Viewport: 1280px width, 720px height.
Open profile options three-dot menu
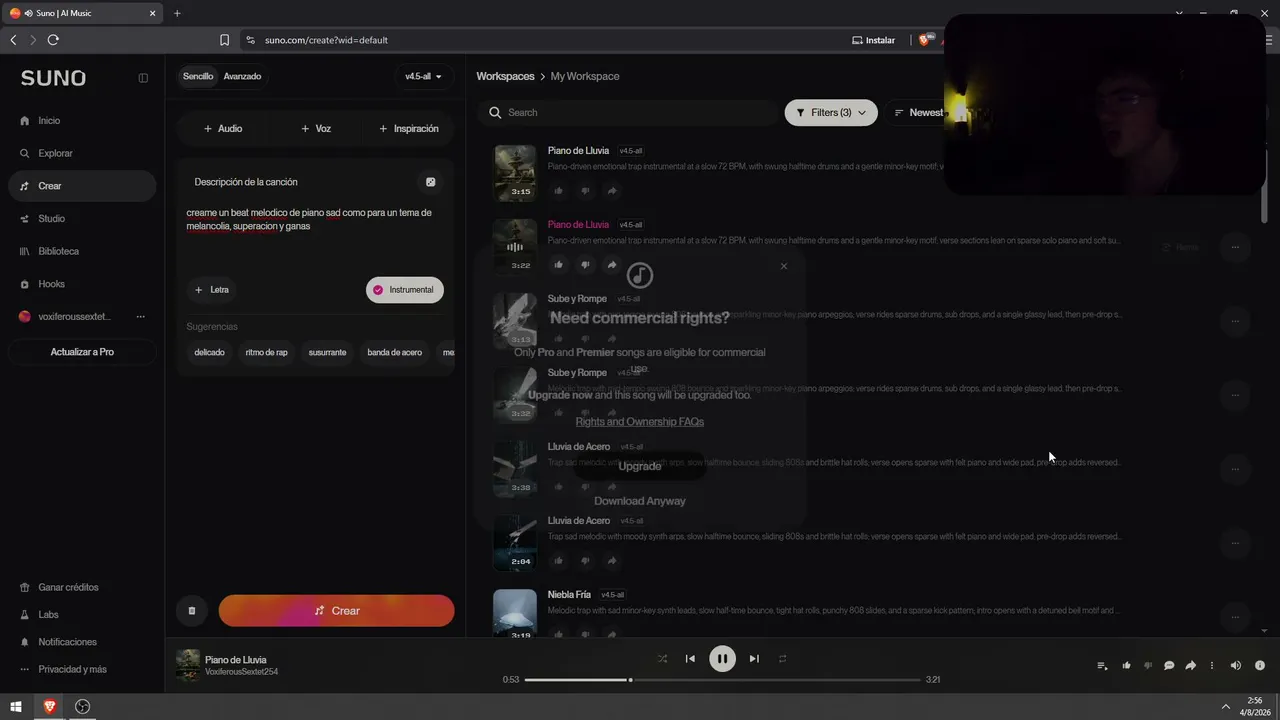pos(141,317)
